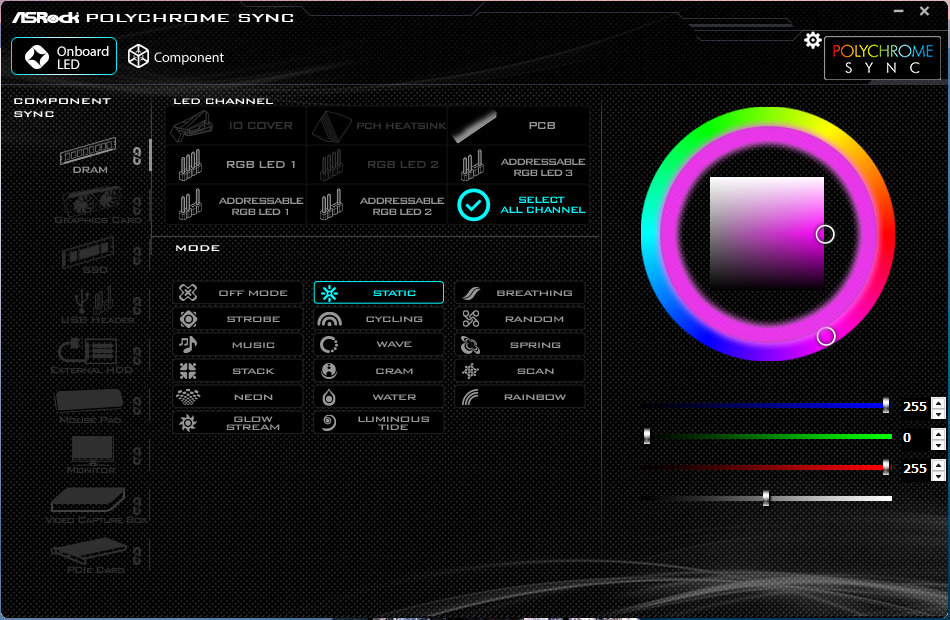
Task: Apply the Scan lighting mode
Action: 520,371
